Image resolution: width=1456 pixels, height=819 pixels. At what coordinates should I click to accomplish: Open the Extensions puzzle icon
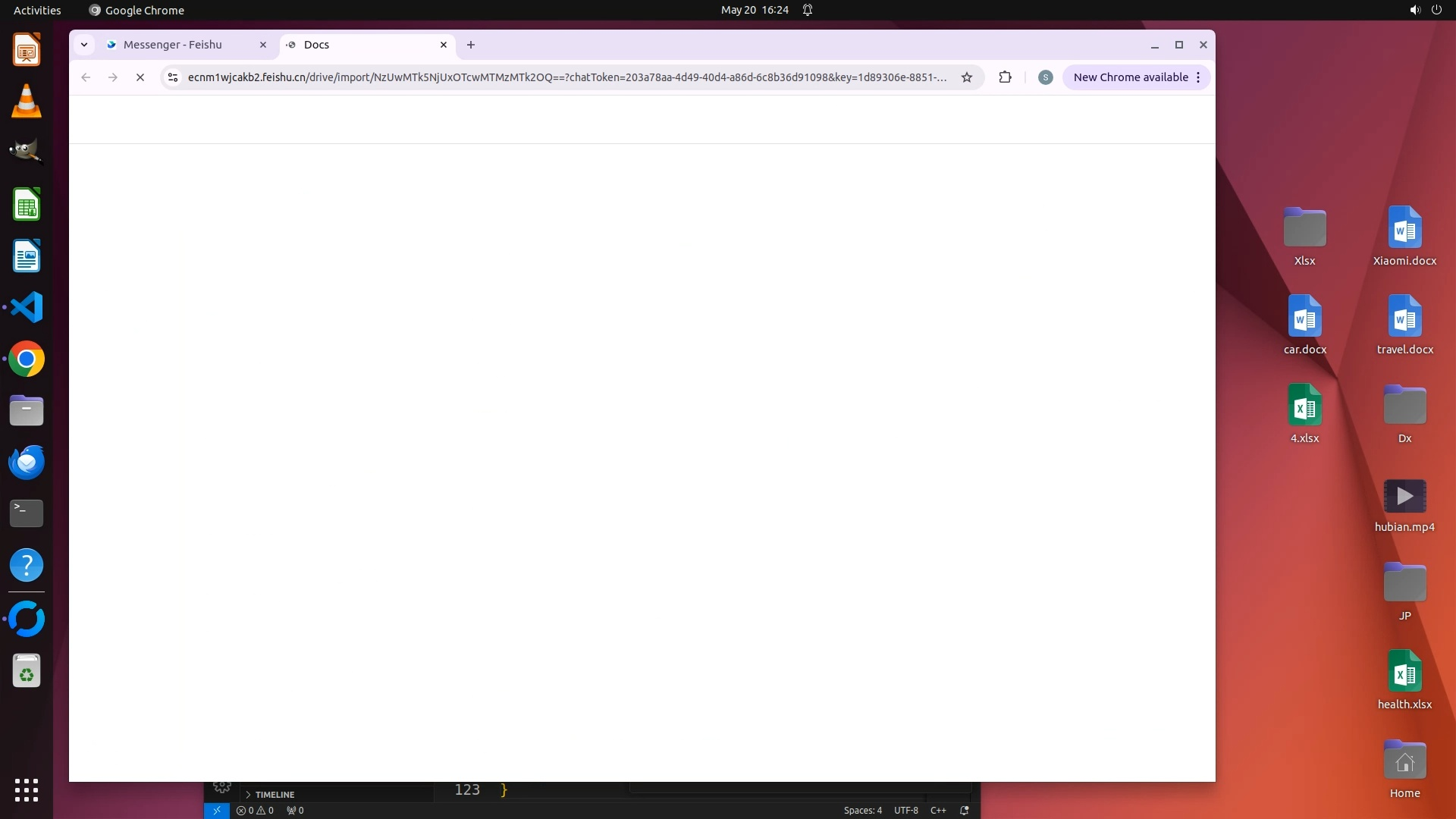tap(1006, 77)
